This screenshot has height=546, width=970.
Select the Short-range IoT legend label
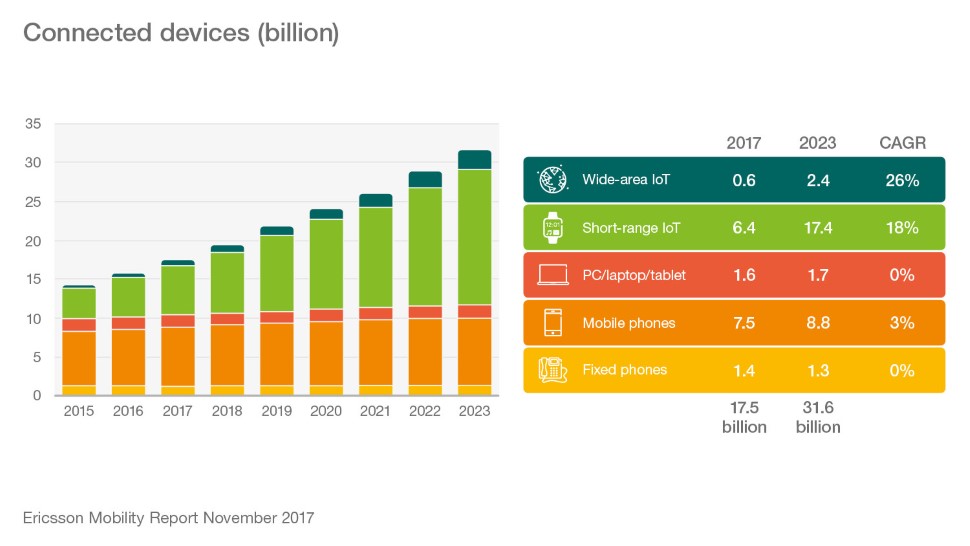pos(630,228)
